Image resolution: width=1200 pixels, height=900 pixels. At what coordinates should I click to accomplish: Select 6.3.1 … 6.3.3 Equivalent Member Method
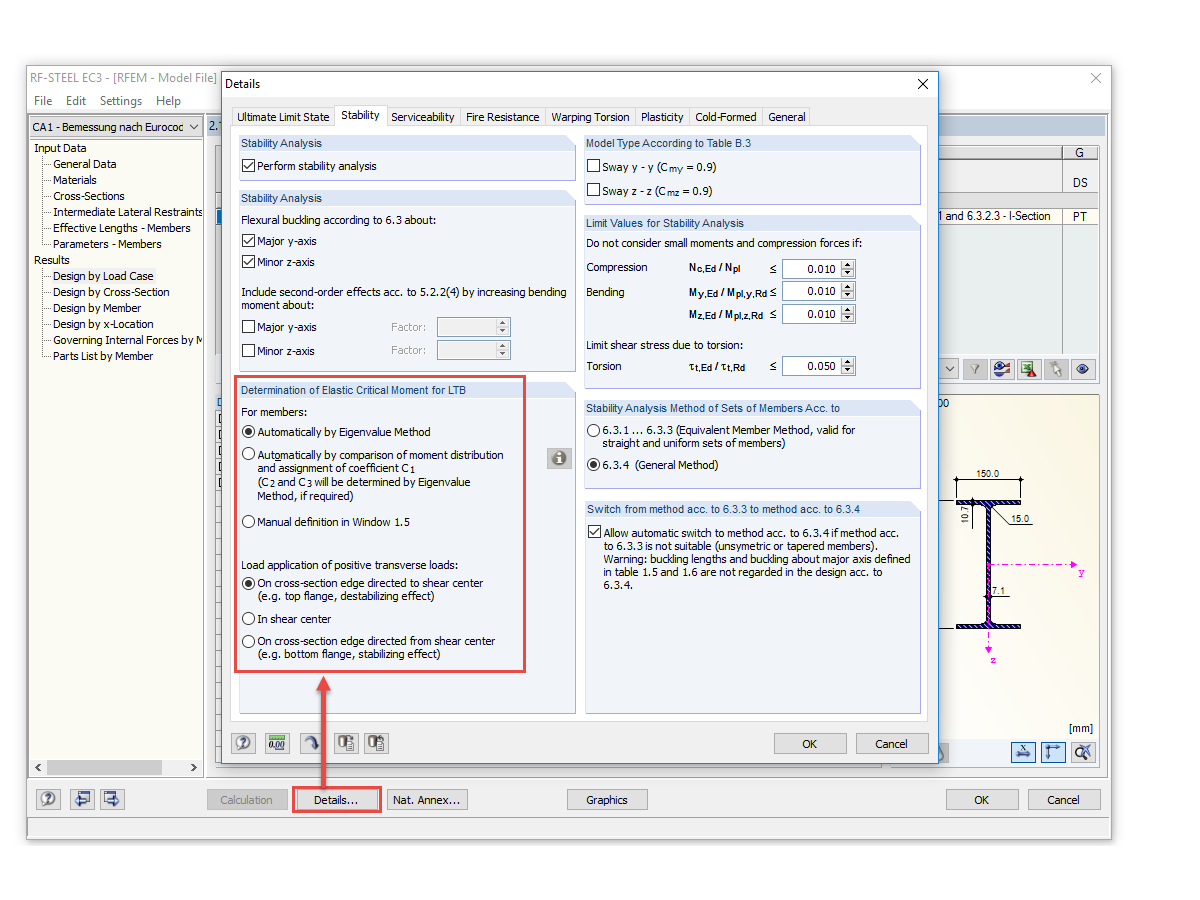coord(594,430)
